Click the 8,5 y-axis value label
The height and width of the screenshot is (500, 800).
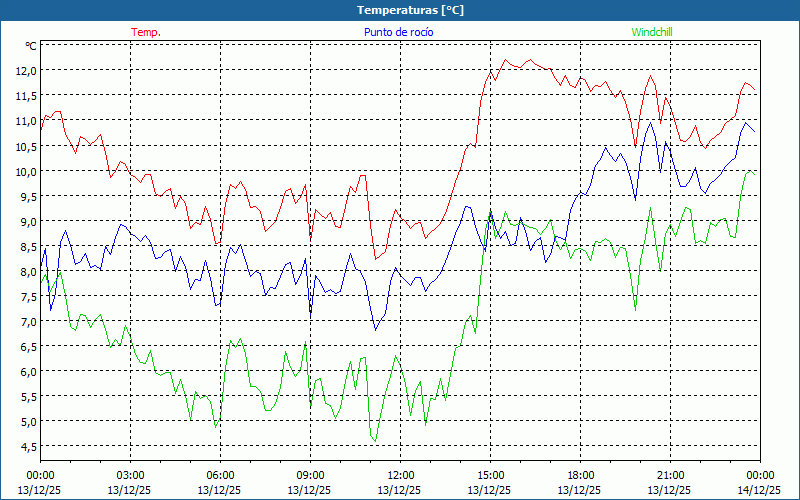click(x=25, y=246)
